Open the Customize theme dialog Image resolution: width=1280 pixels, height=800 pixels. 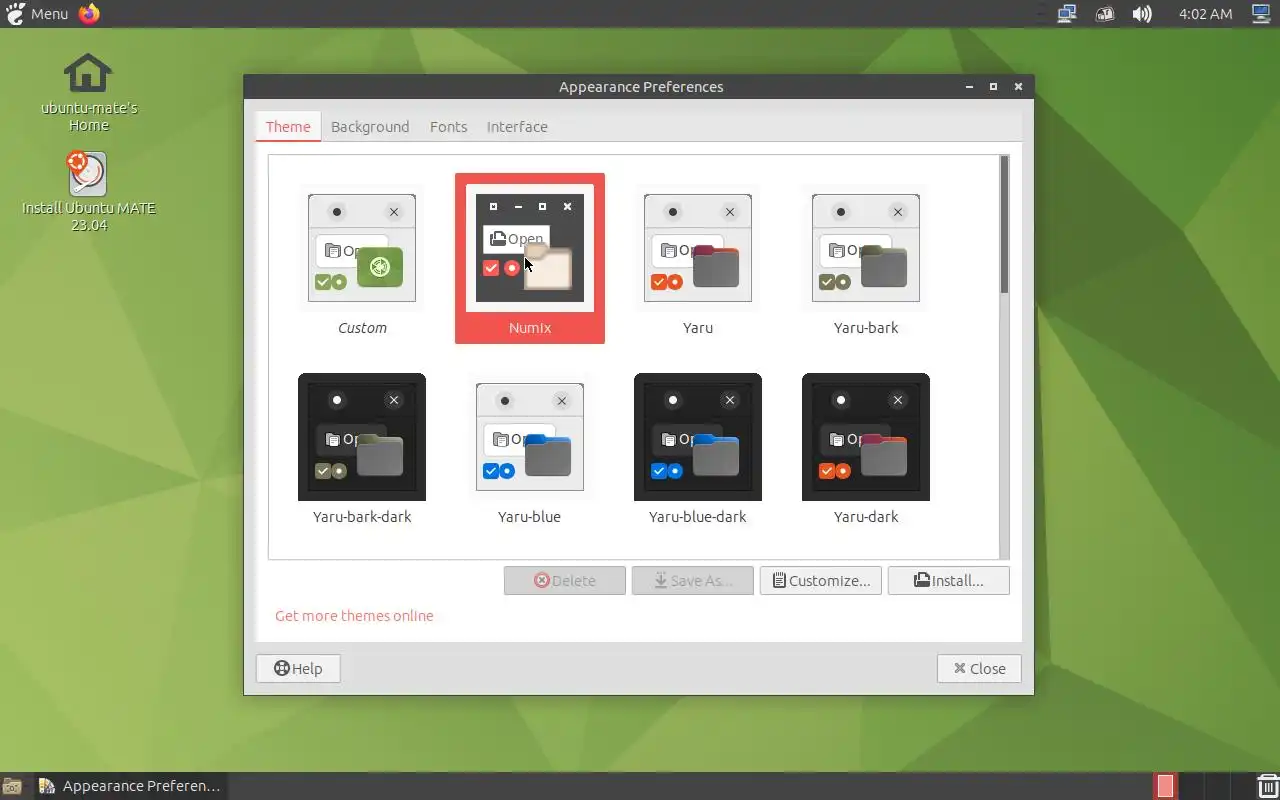(x=821, y=581)
